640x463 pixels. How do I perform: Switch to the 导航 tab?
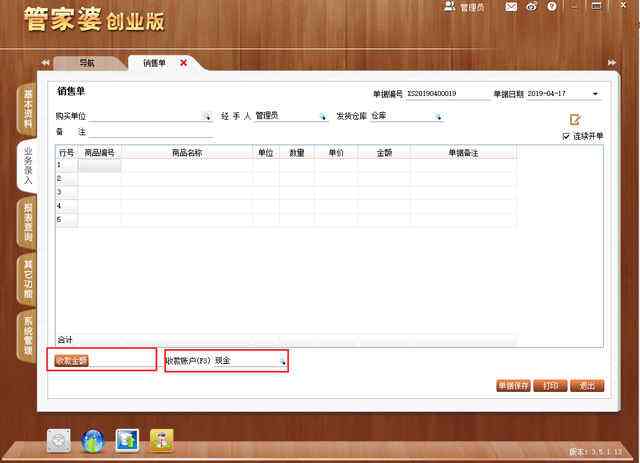(87, 63)
